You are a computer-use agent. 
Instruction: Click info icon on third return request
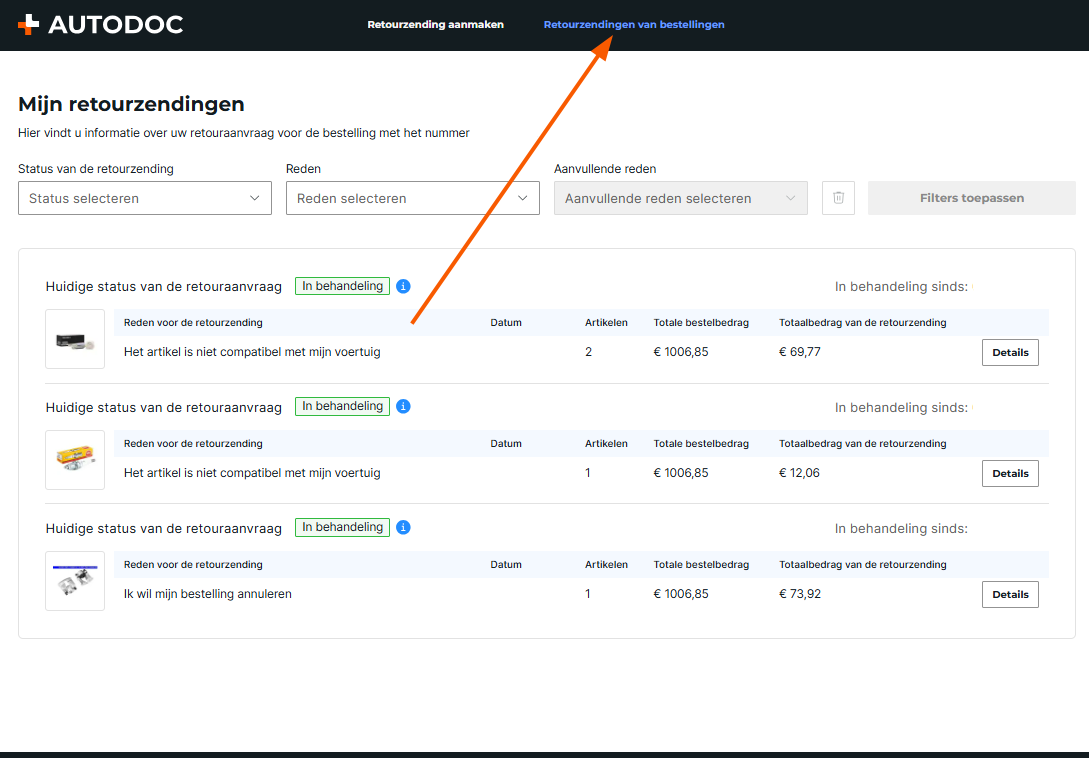(403, 527)
